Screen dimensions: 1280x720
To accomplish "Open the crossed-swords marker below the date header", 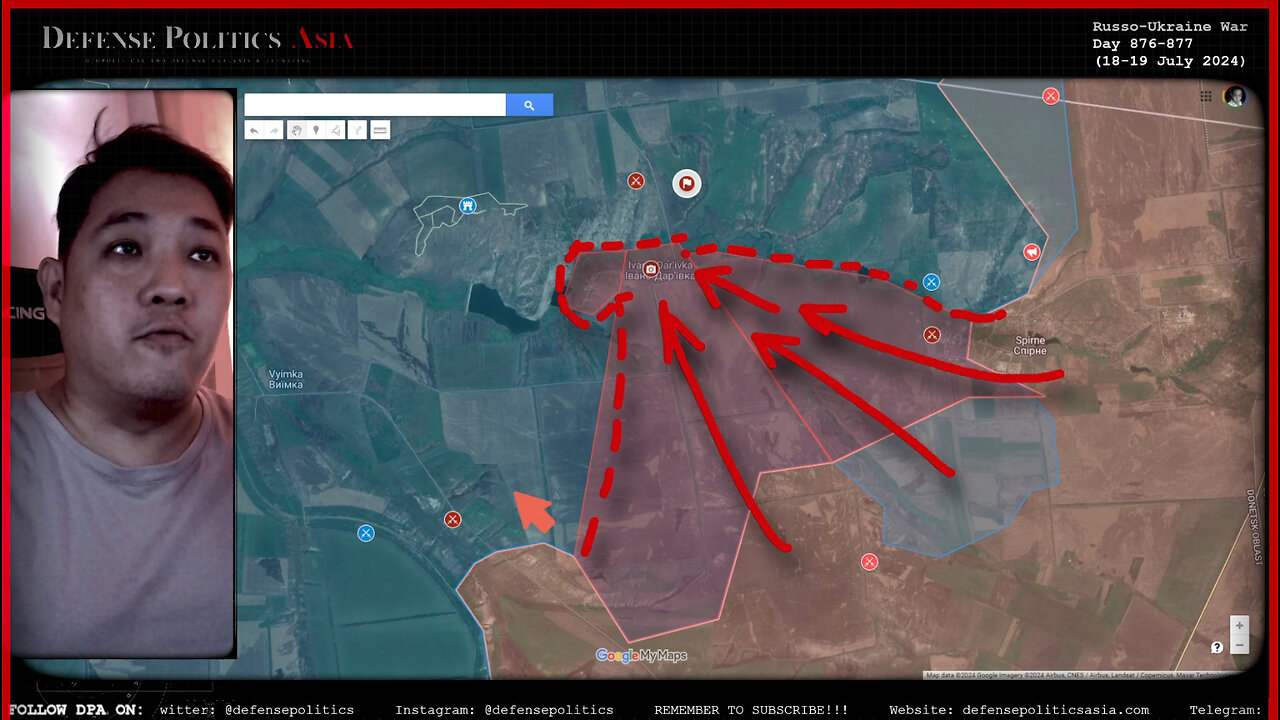I will coord(1050,96).
